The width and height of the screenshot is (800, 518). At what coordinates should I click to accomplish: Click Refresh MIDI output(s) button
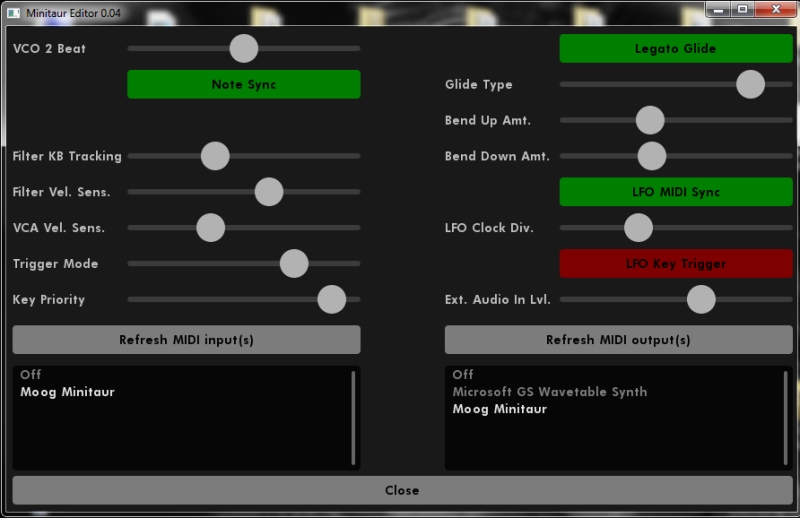pos(618,340)
